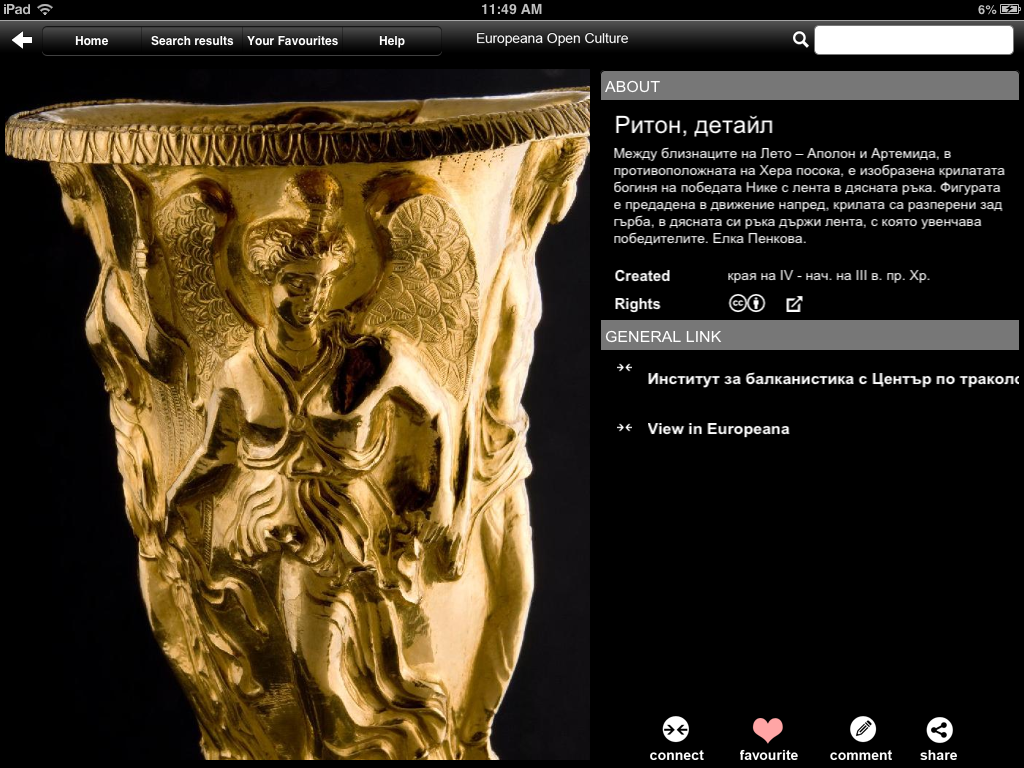The image size is (1024, 768).
Task: Tap the share icon
Action: (x=939, y=729)
